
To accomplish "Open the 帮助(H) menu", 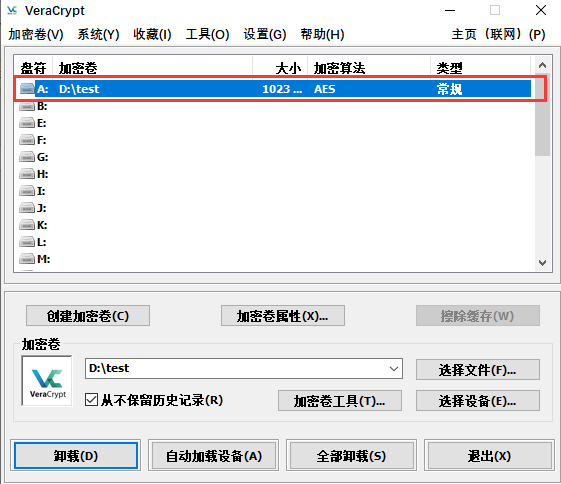I will pyautogui.click(x=322, y=34).
